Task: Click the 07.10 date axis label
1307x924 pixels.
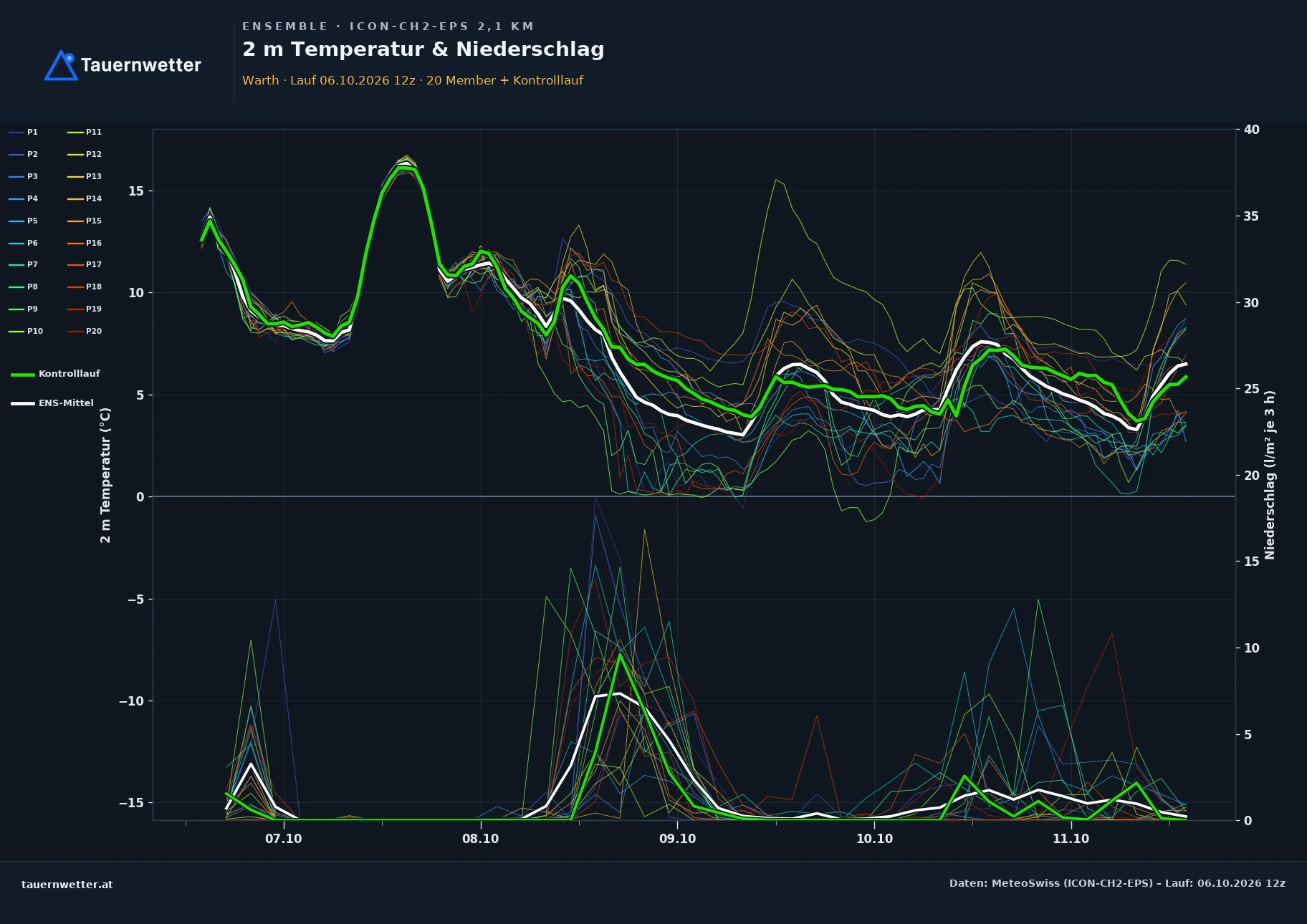Action: 284,839
